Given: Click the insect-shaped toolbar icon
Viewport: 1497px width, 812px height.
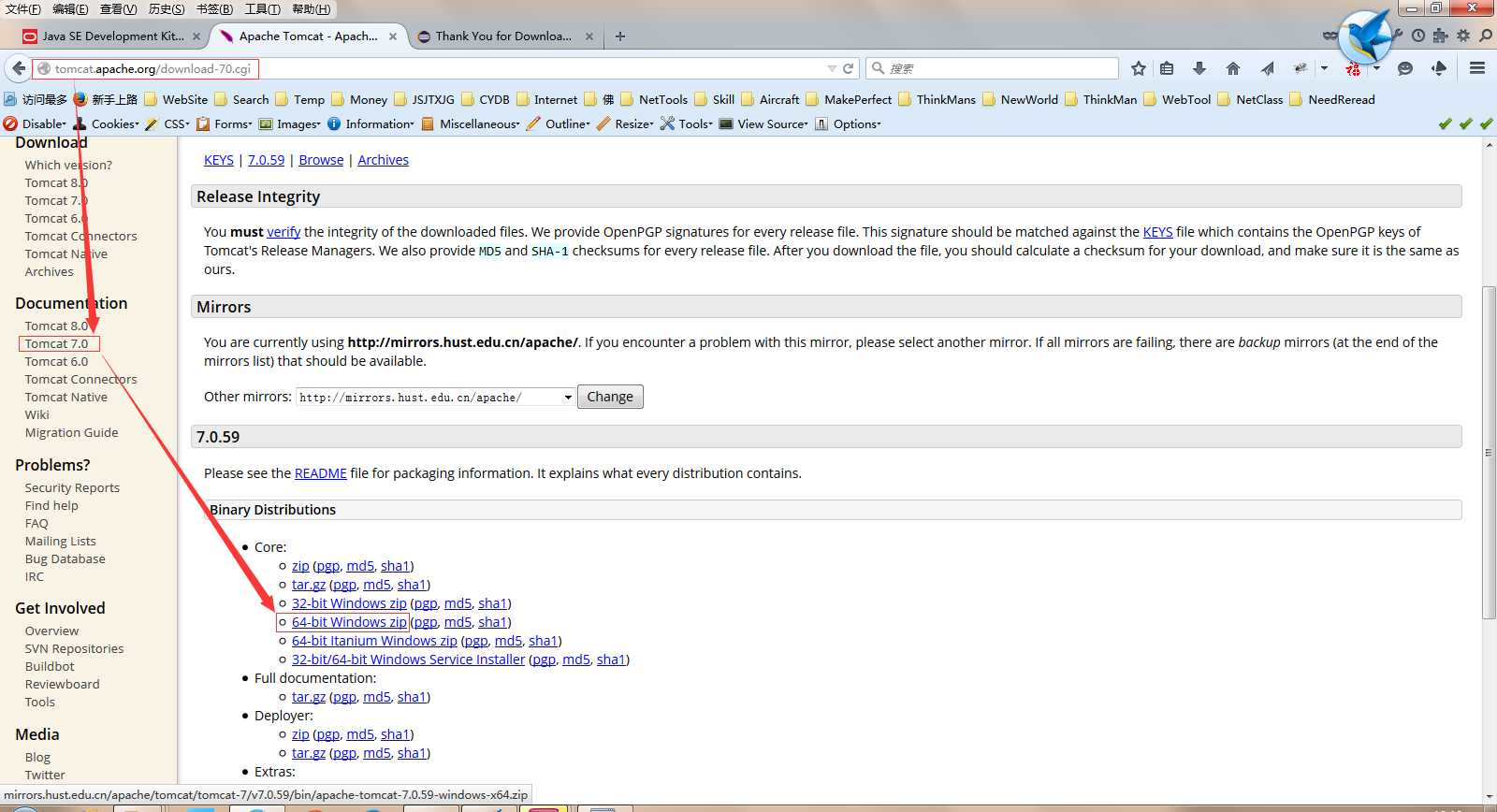Looking at the screenshot, I should (1300, 68).
